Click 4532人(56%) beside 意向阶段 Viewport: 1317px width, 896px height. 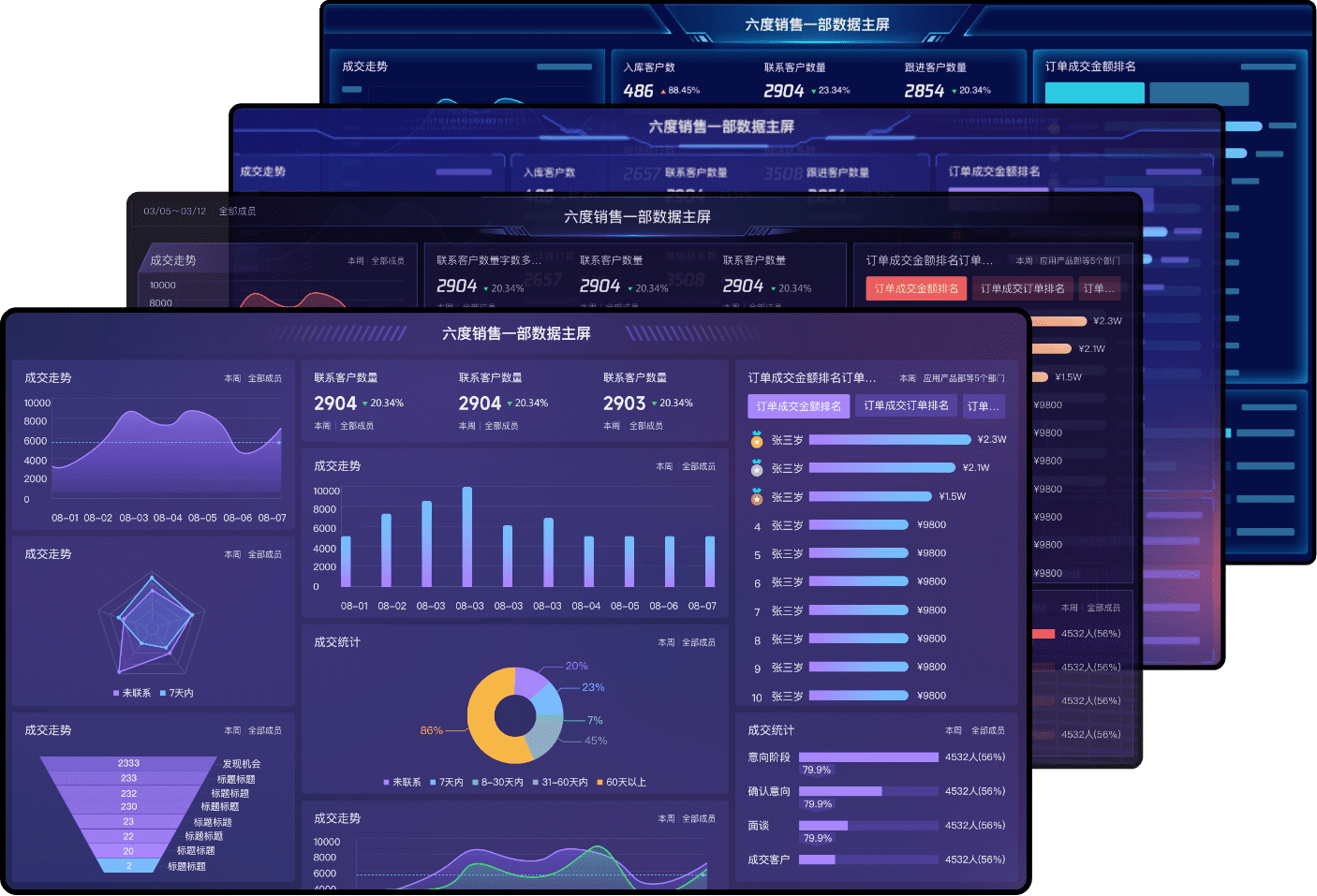(975, 757)
